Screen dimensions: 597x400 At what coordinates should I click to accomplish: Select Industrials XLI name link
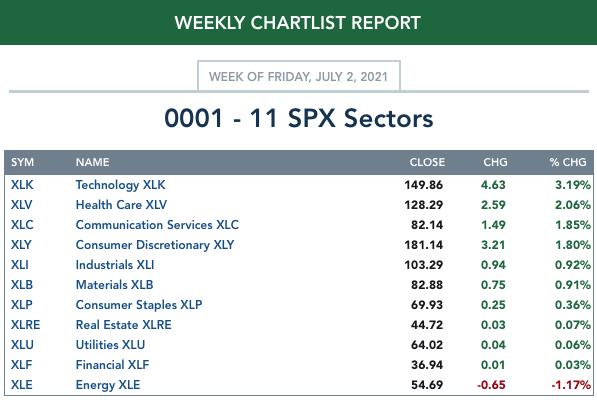pyautogui.click(x=115, y=265)
